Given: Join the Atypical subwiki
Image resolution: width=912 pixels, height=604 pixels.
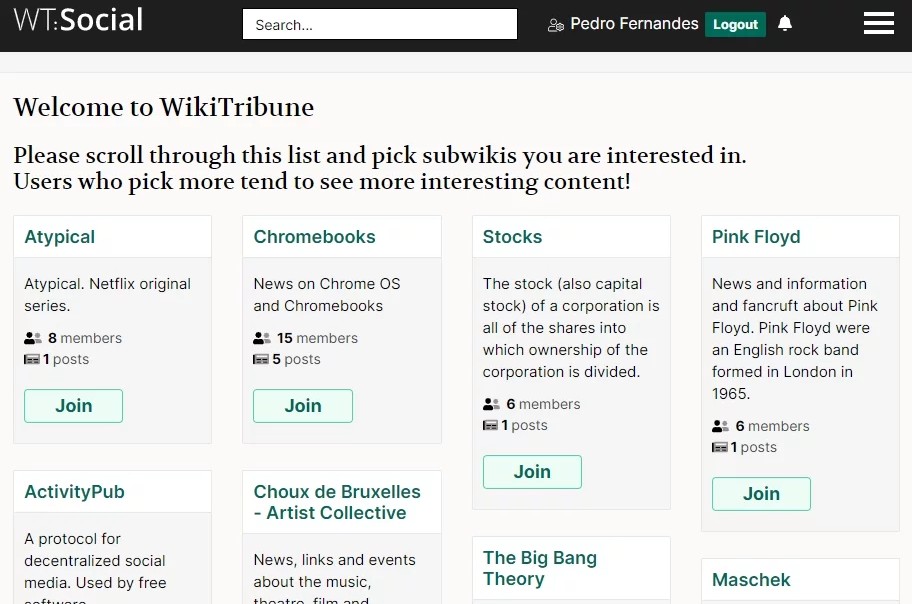Looking at the screenshot, I should pyautogui.click(x=73, y=406).
